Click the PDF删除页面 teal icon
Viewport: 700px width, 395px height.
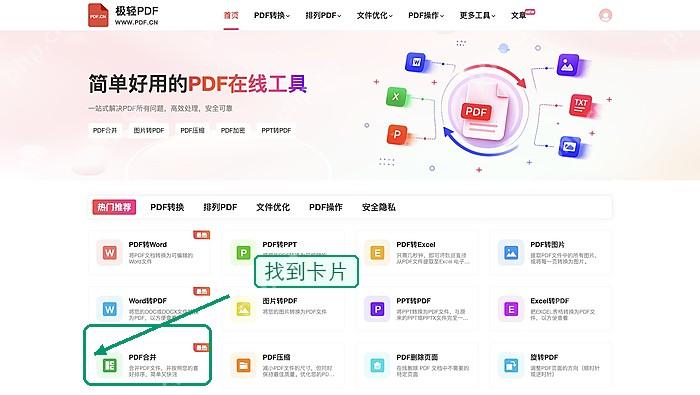pos(377,366)
